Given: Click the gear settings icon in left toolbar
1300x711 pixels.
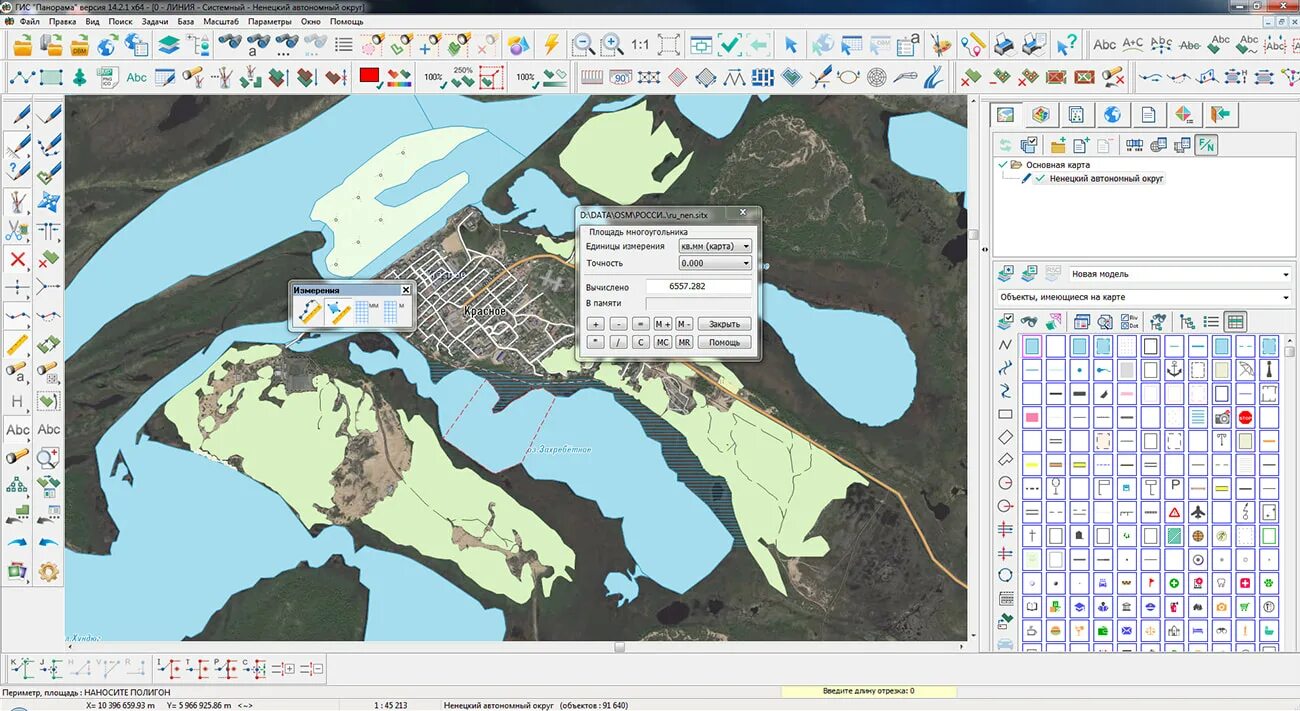Looking at the screenshot, I should pyautogui.click(x=48, y=572).
